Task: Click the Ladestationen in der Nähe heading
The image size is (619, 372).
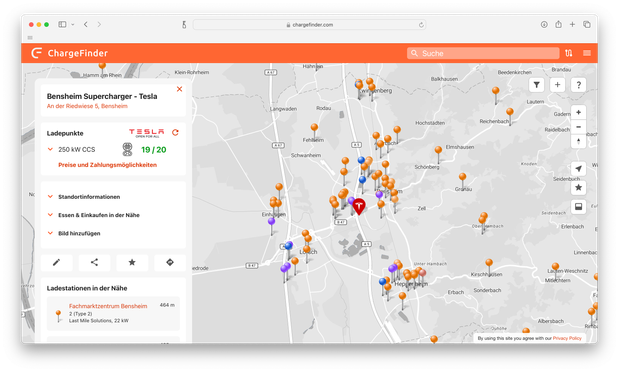Action: pyautogui.click(x=87, y=288)
